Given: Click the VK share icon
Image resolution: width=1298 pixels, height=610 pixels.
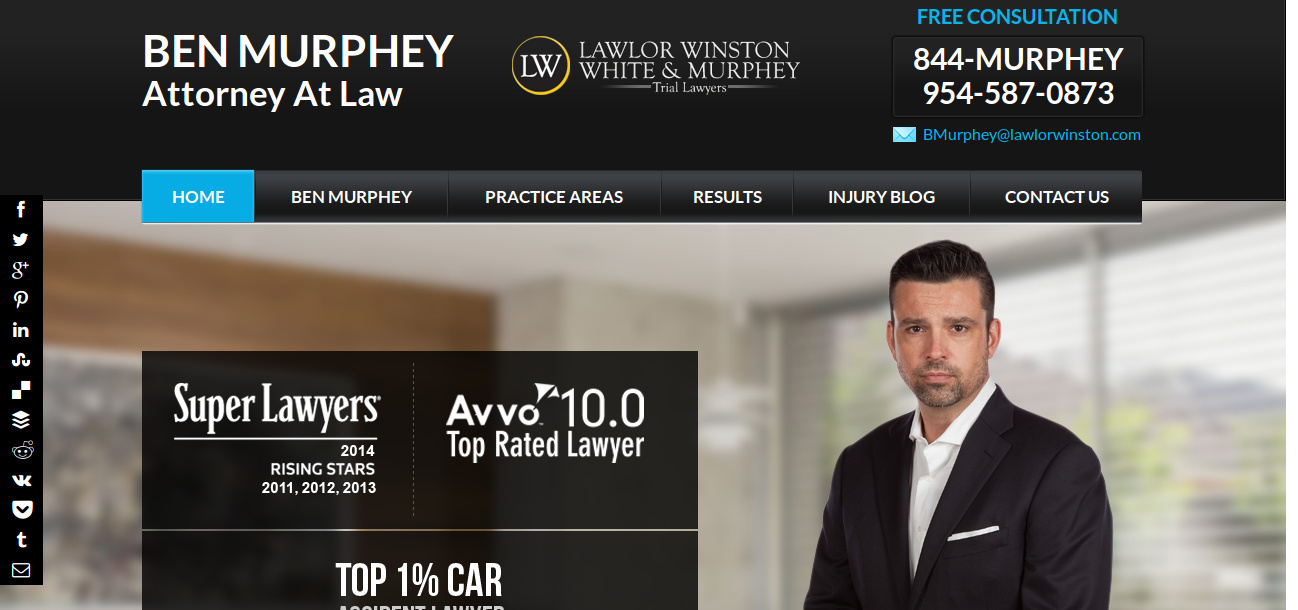Looking at the screenshot, I should tap(21, 480).
